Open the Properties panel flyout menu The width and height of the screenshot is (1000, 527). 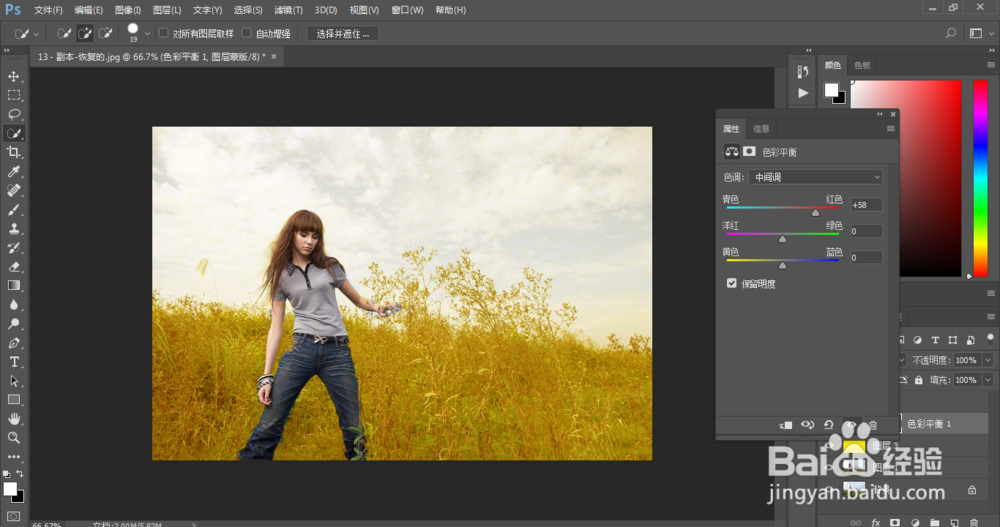pos(891,128)
